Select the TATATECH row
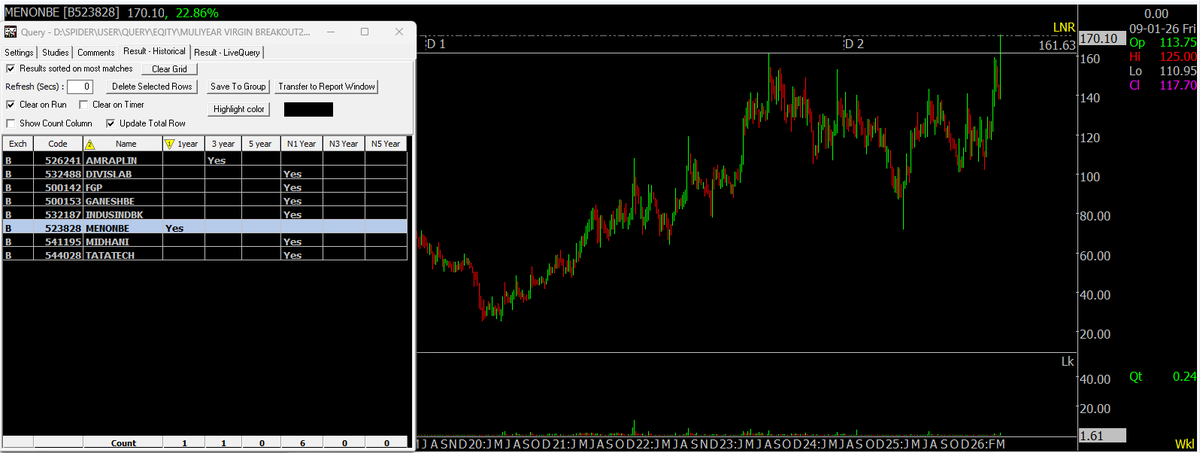Image resolution: width=1200 pixels, height=453 pixels. point(205,255)
